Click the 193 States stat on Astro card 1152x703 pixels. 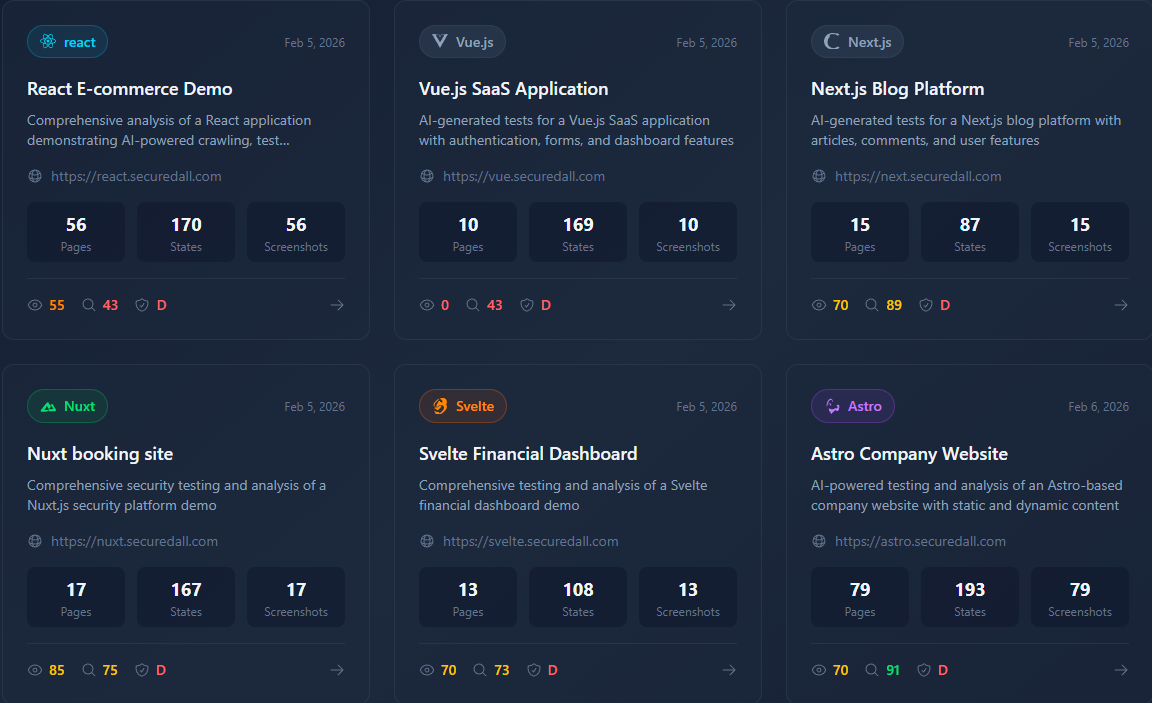[969, 596]
